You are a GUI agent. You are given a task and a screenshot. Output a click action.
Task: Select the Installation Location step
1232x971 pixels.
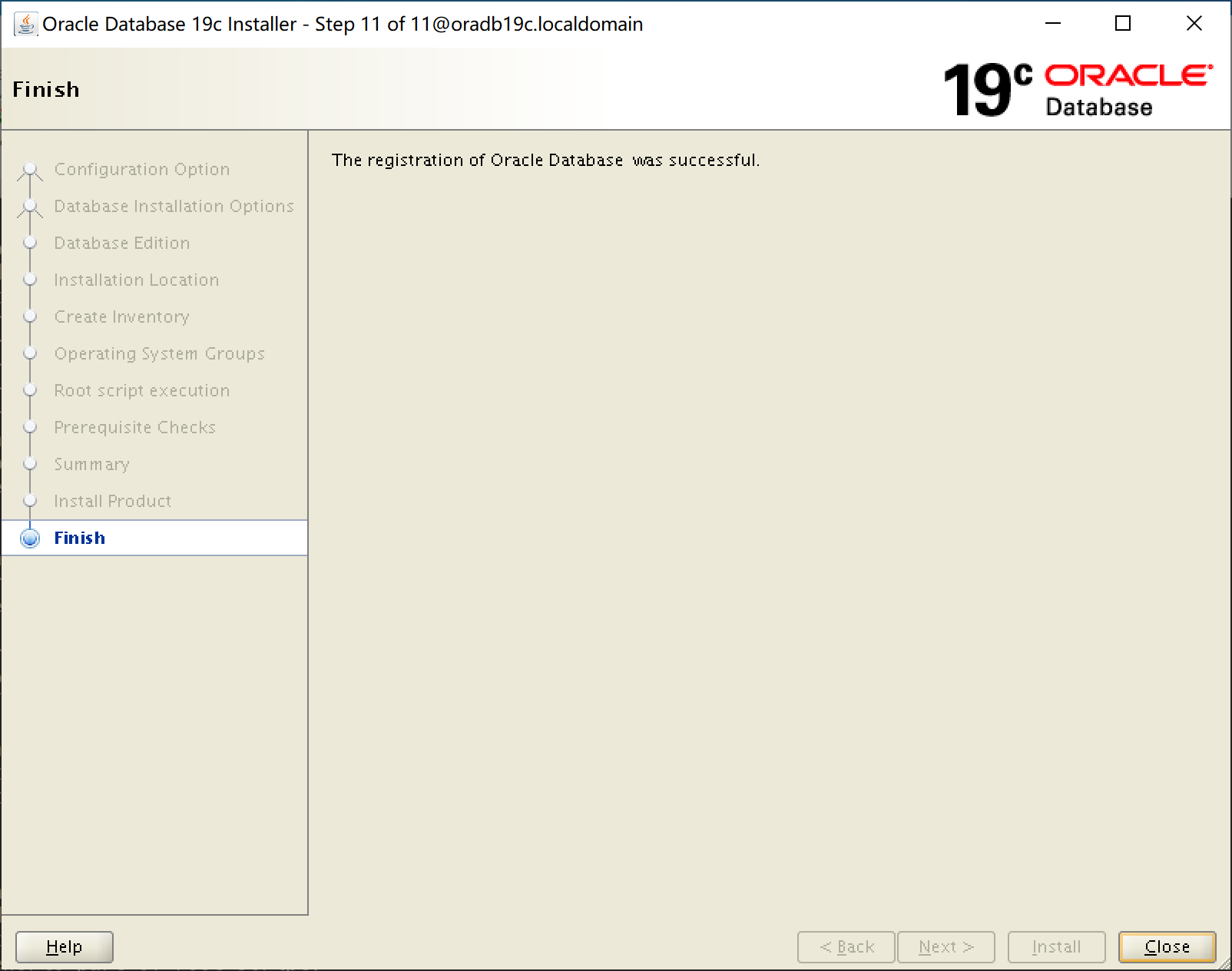tap(137, 280)
